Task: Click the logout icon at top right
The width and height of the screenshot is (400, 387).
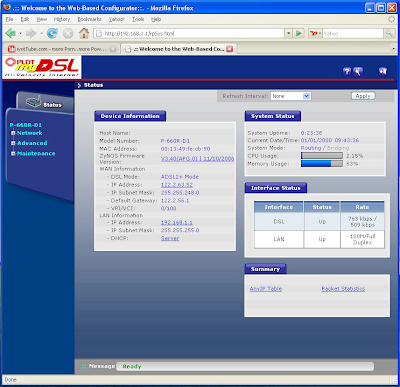Action: [x=383, y=71]
